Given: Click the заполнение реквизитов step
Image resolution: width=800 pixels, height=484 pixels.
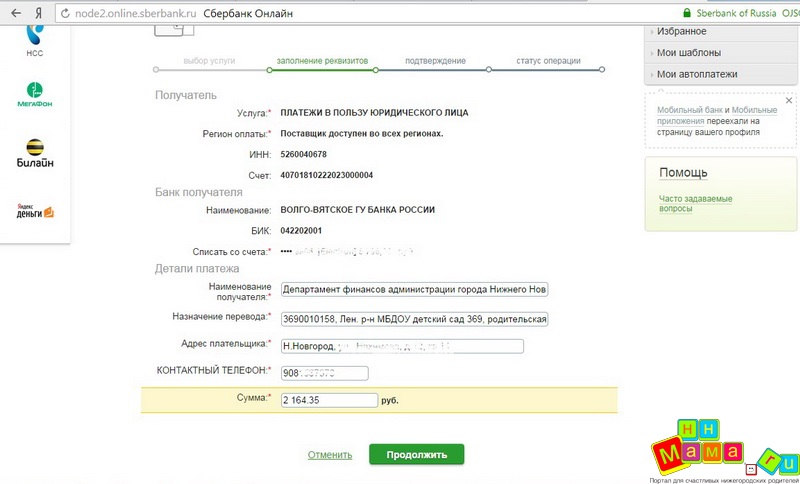Looking at the screenshot, I should [x=322, y=61].
